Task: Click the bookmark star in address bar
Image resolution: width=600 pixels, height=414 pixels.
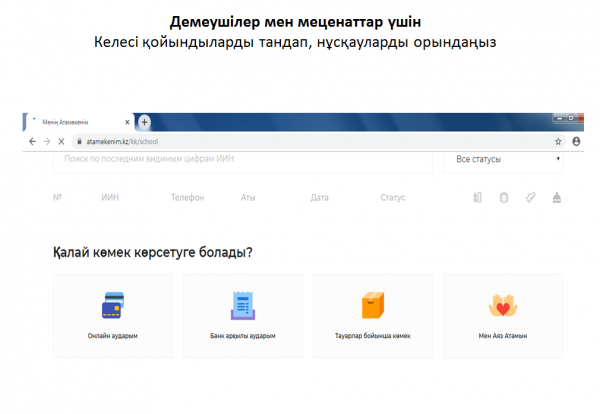Action: click(558, 142)
